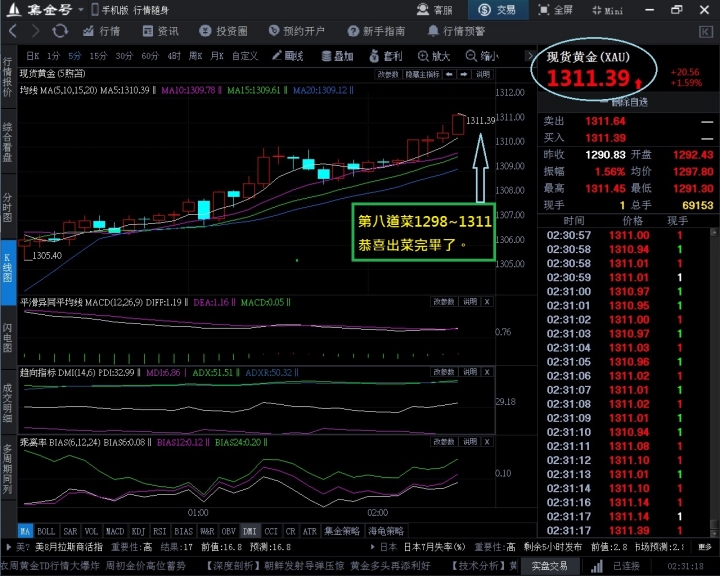Toggle the MACD indicator at bottom bar

pyautogui.click(x=115, y=531)
